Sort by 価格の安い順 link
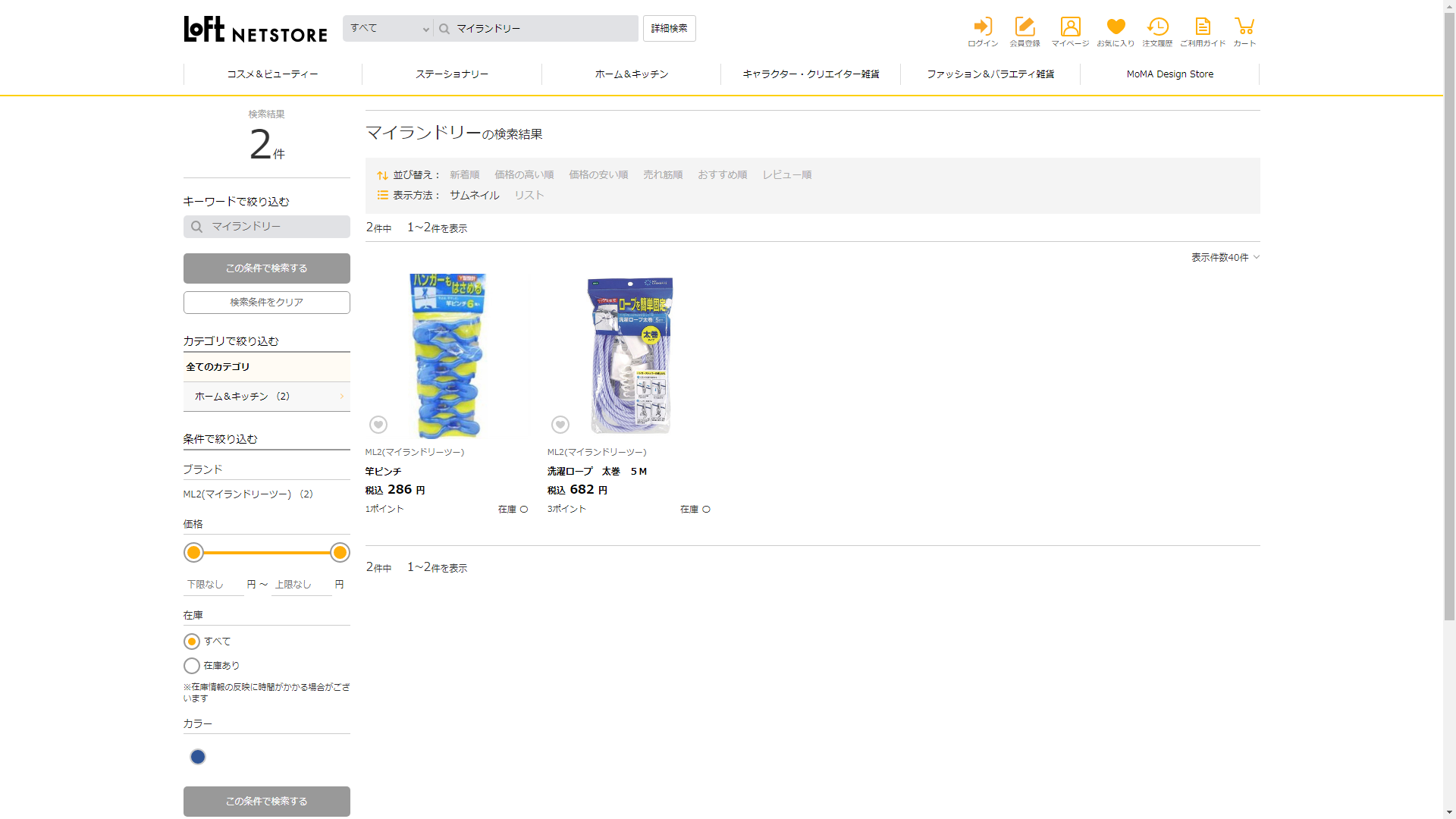The image size is (1456, 819). click(x=598, y=175)
